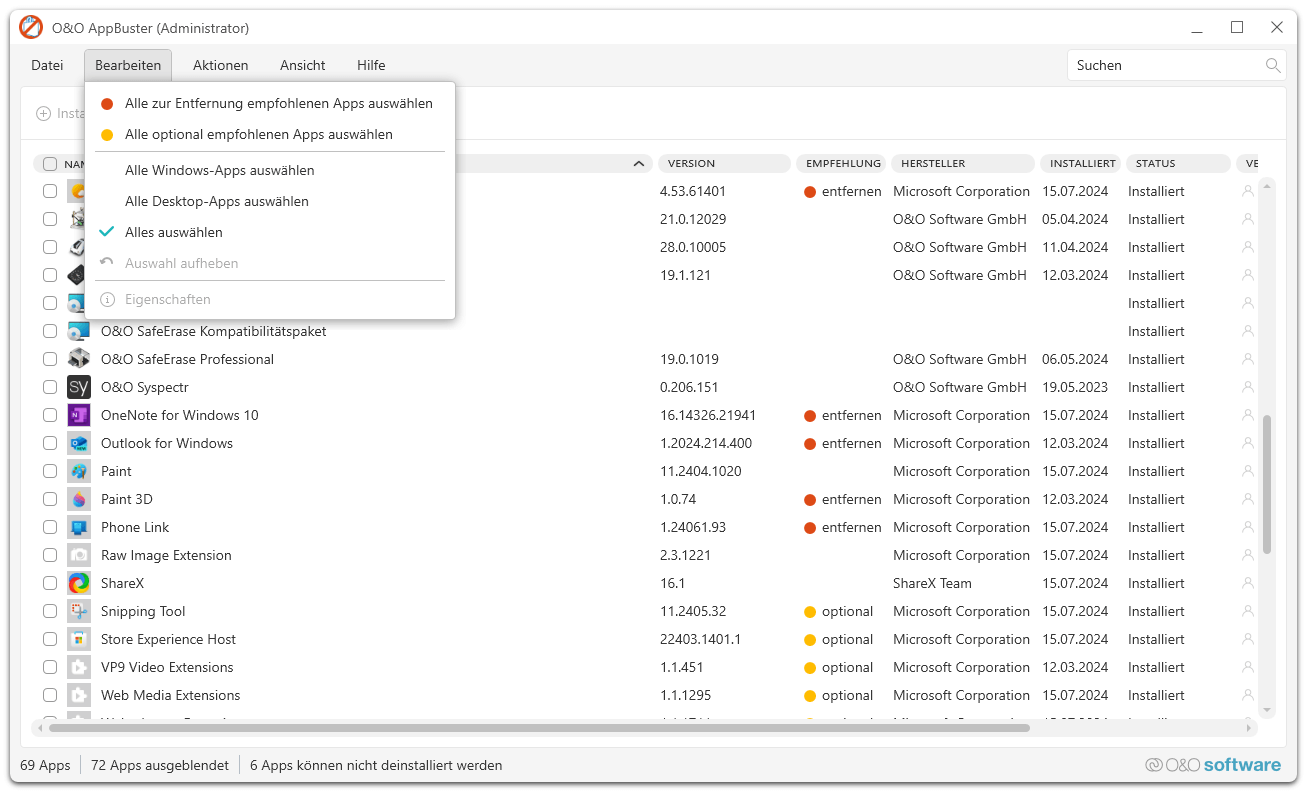Check the O&O SafeErase Professional checkbox

[x=50, y=359]
